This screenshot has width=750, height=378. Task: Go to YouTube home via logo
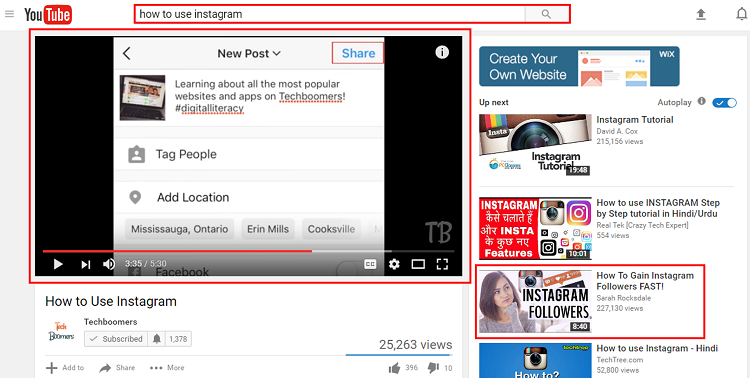(x=48, y=15)
